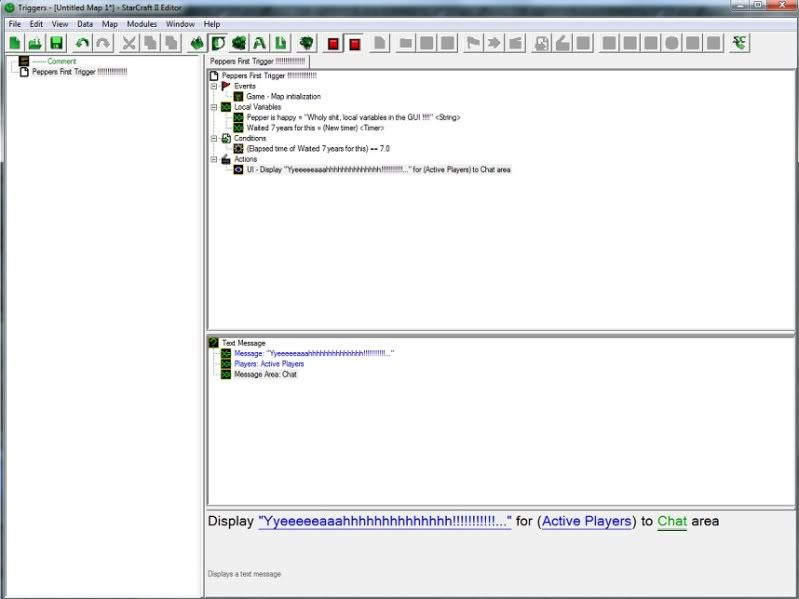Image resolution: width=799 pixels, height=599 pixels.
Task: Select the Text Message header row
Action: [x=244, y=343]
